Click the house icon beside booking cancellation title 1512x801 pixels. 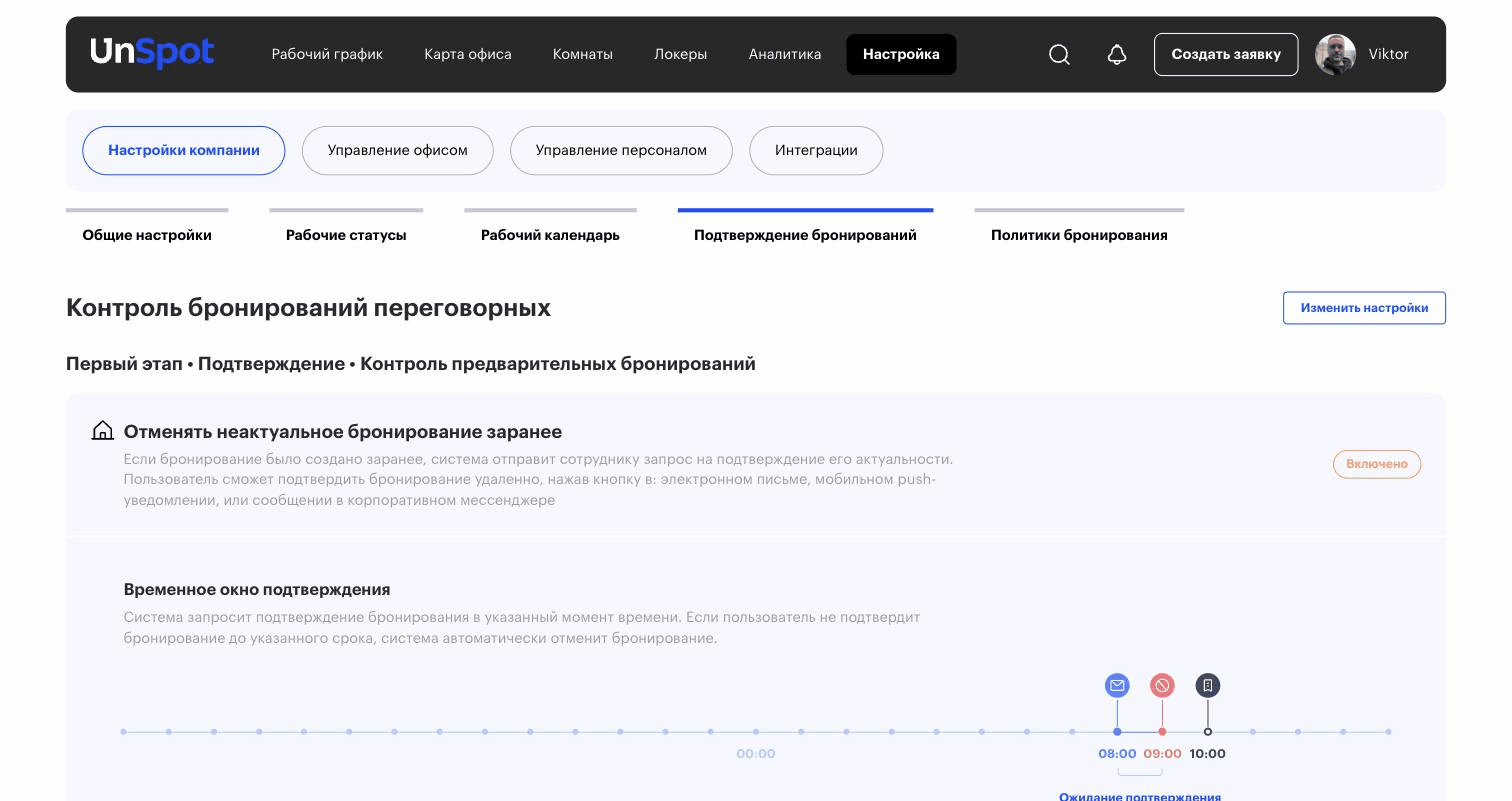[x=102, y=431]
